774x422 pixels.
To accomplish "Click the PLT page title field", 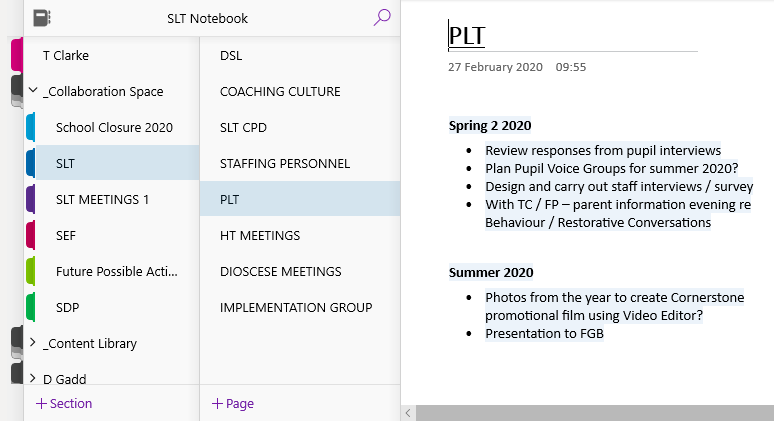I will (x=573, y=37).
